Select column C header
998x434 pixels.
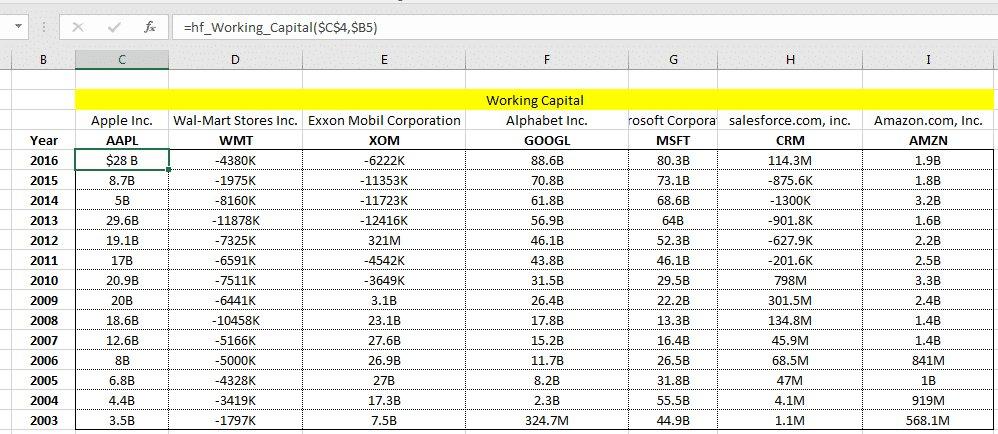coord(121,60)
